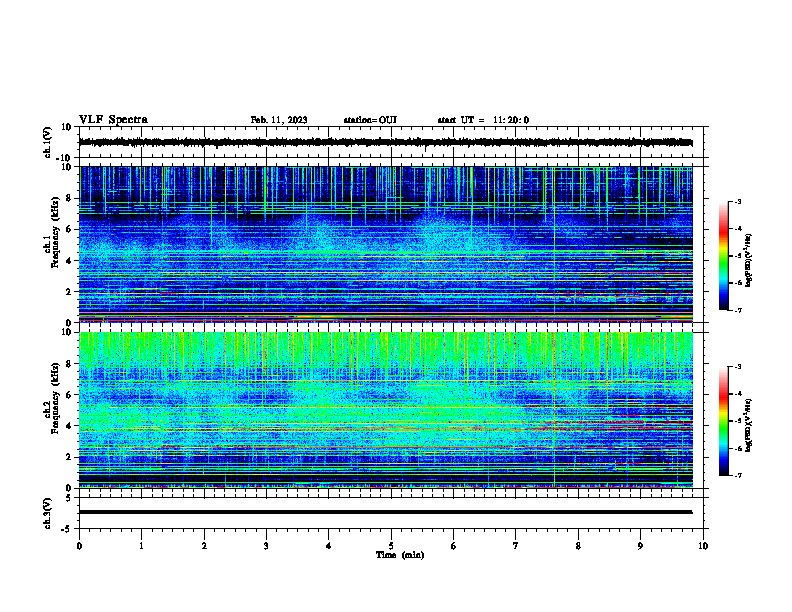Click the "Time (min)" axis title
This screenshot has width=792, height=612.
click(x=400, y=555)
